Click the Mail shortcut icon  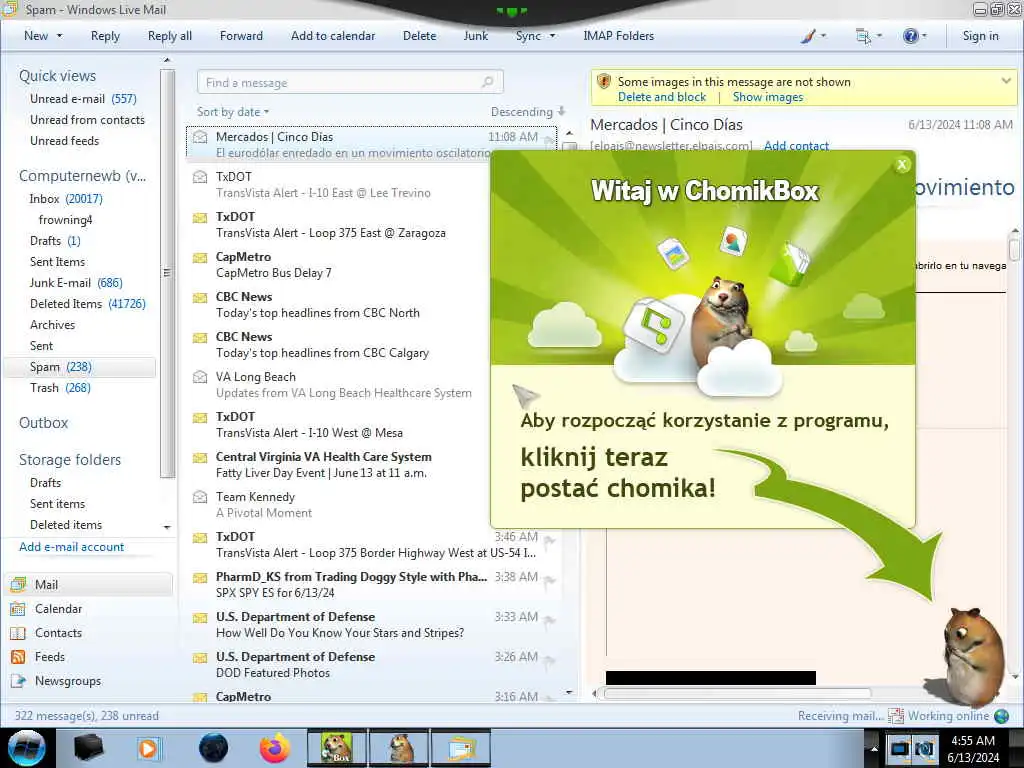tap(18, 584)
